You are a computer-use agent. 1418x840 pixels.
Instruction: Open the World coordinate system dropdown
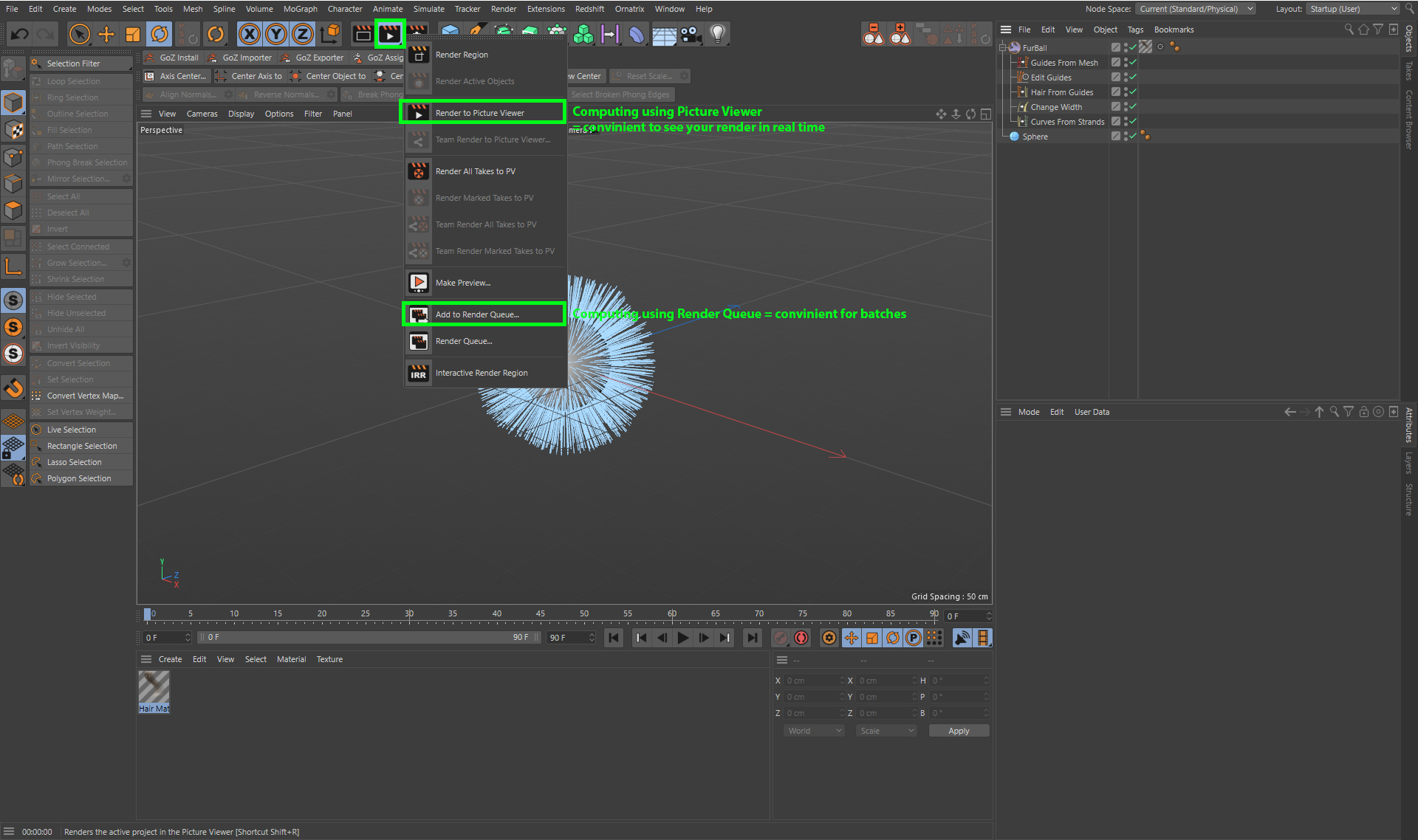coord(813,731)
